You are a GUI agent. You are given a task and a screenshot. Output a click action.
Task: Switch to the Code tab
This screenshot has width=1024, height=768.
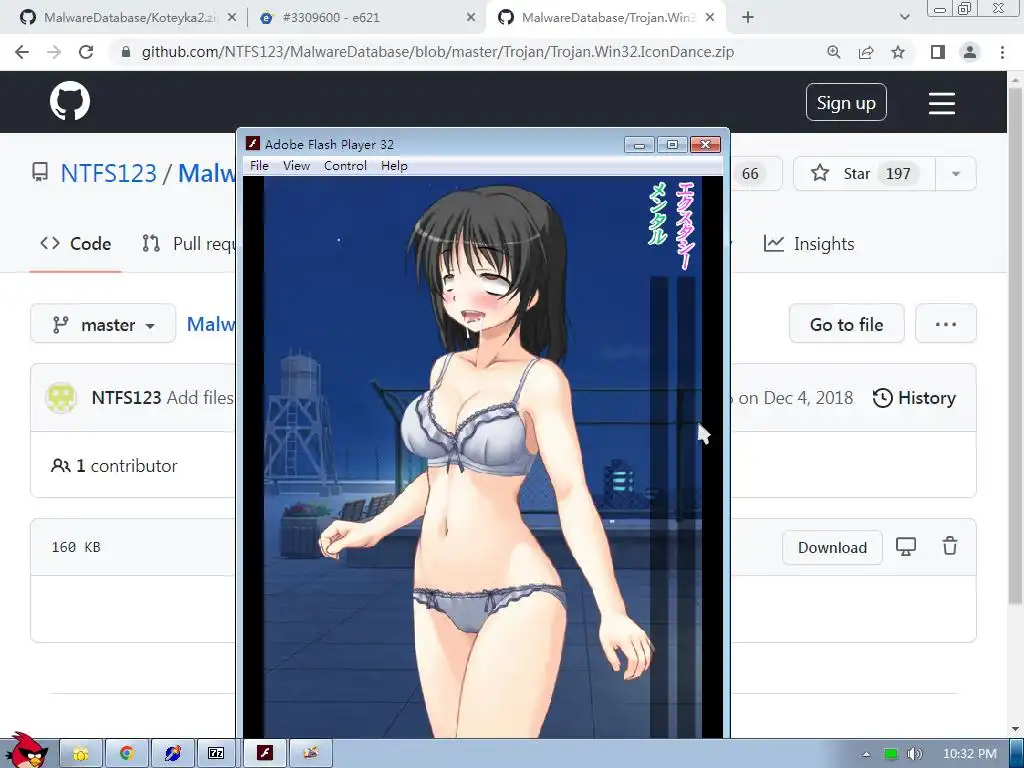(76, 244)
